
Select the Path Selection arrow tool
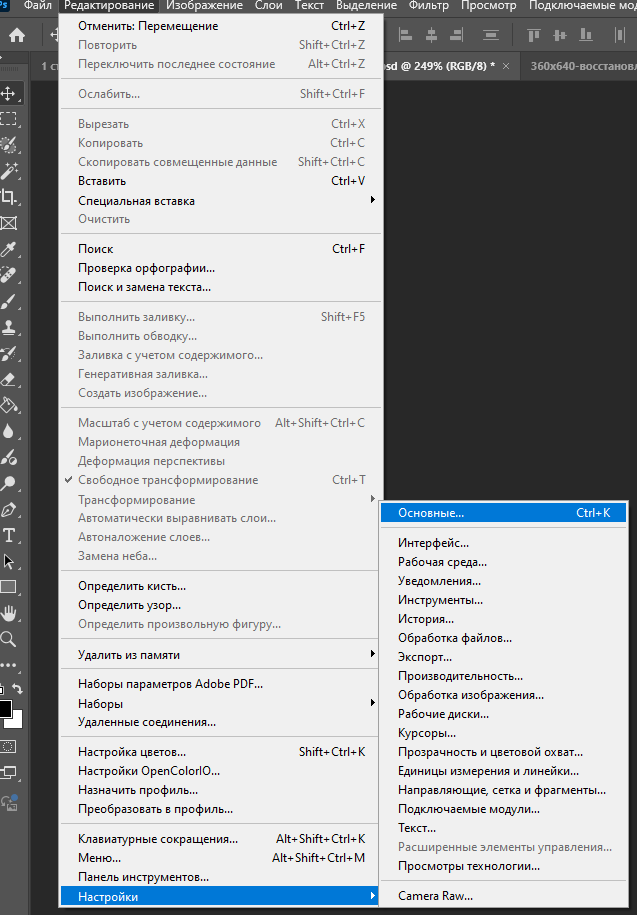point(8,561)
